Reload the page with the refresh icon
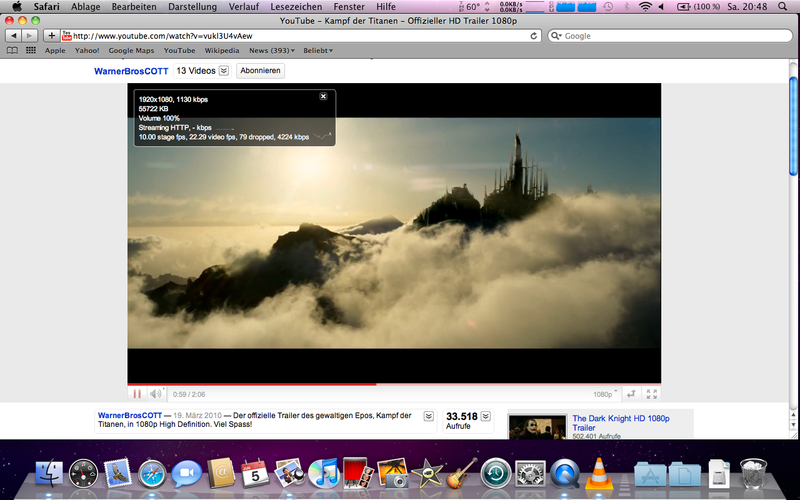 [534, 36]
